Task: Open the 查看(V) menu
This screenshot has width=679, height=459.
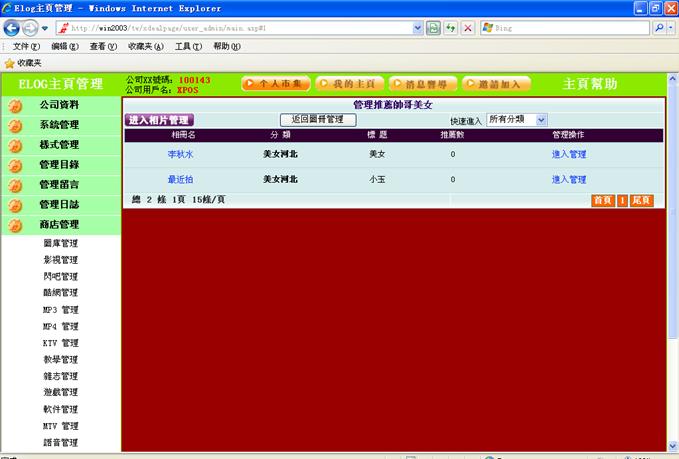Action: pyautogui.click(x=105, y=46)
